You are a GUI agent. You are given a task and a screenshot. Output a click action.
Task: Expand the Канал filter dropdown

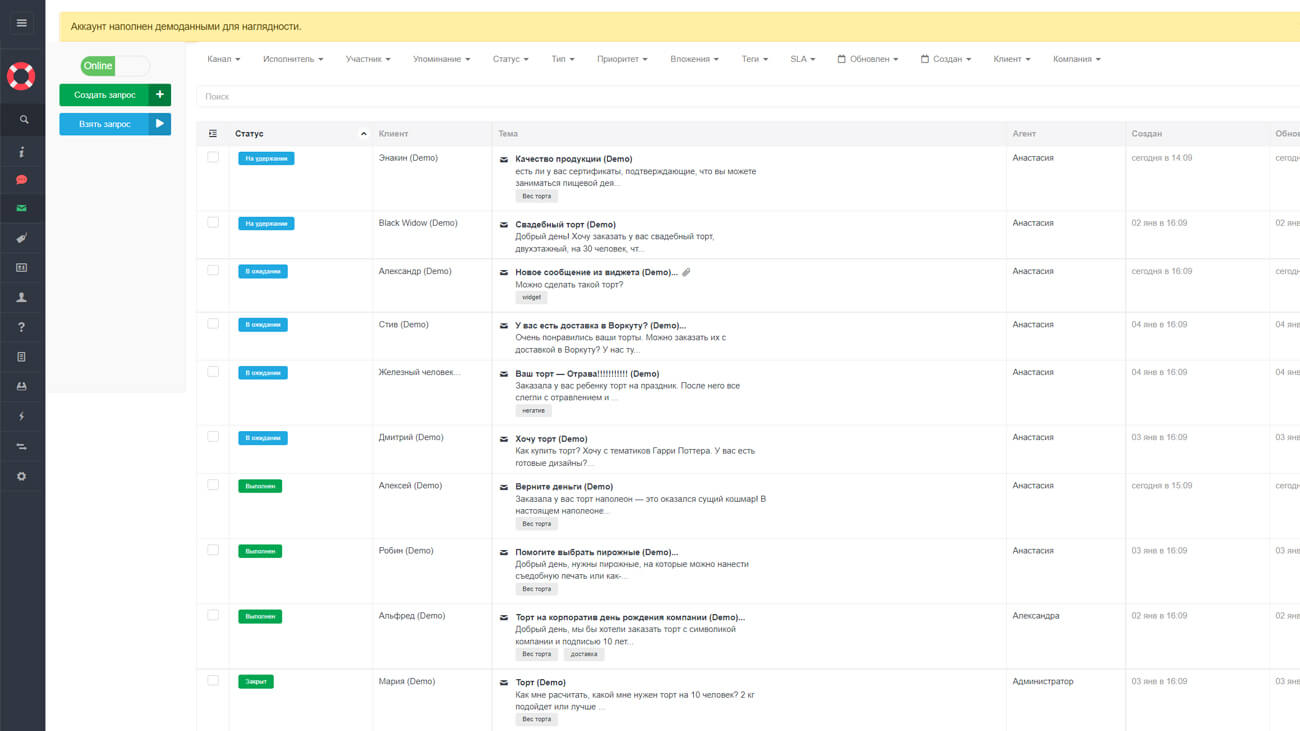coord(223,59)
